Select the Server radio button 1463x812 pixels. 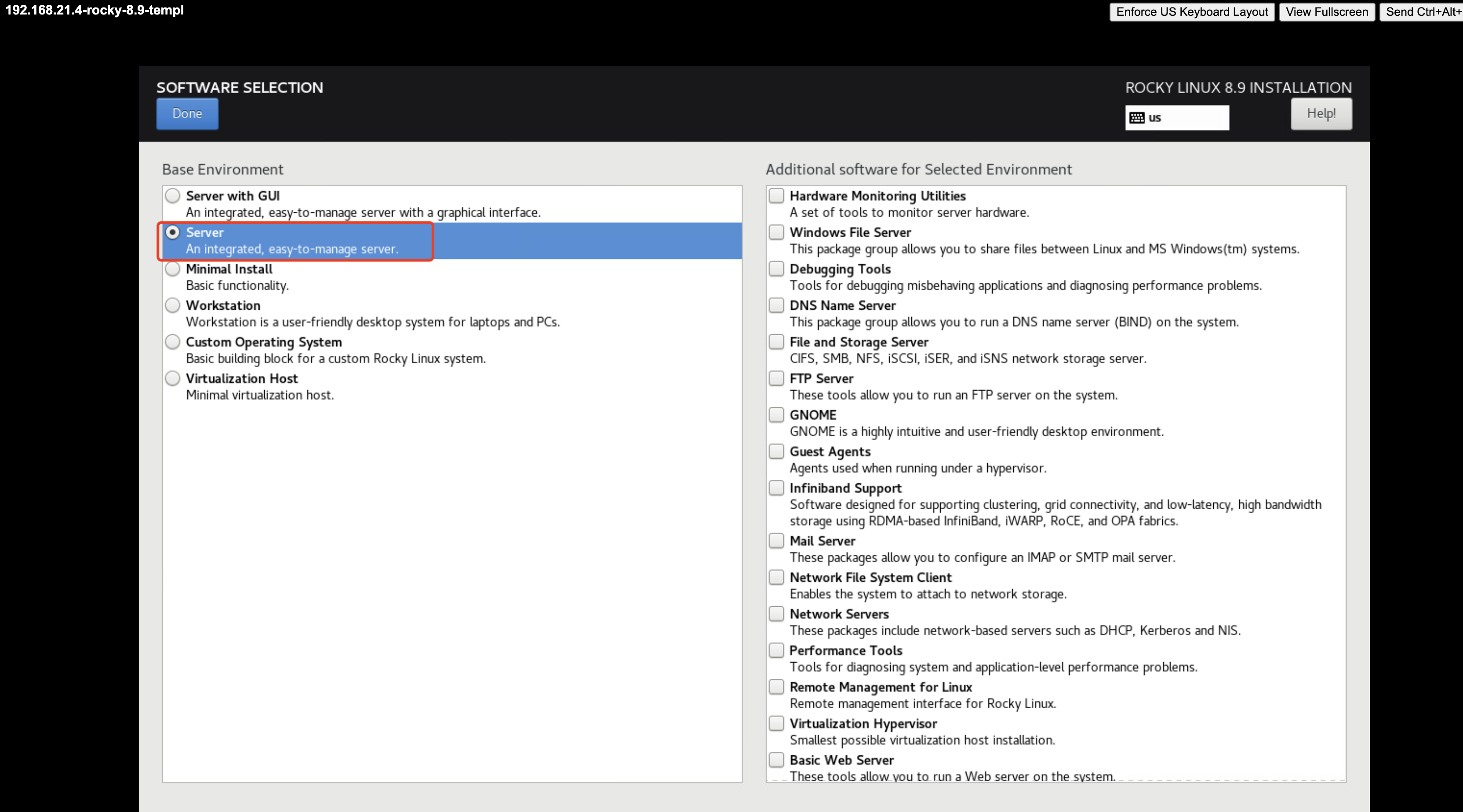173,232
